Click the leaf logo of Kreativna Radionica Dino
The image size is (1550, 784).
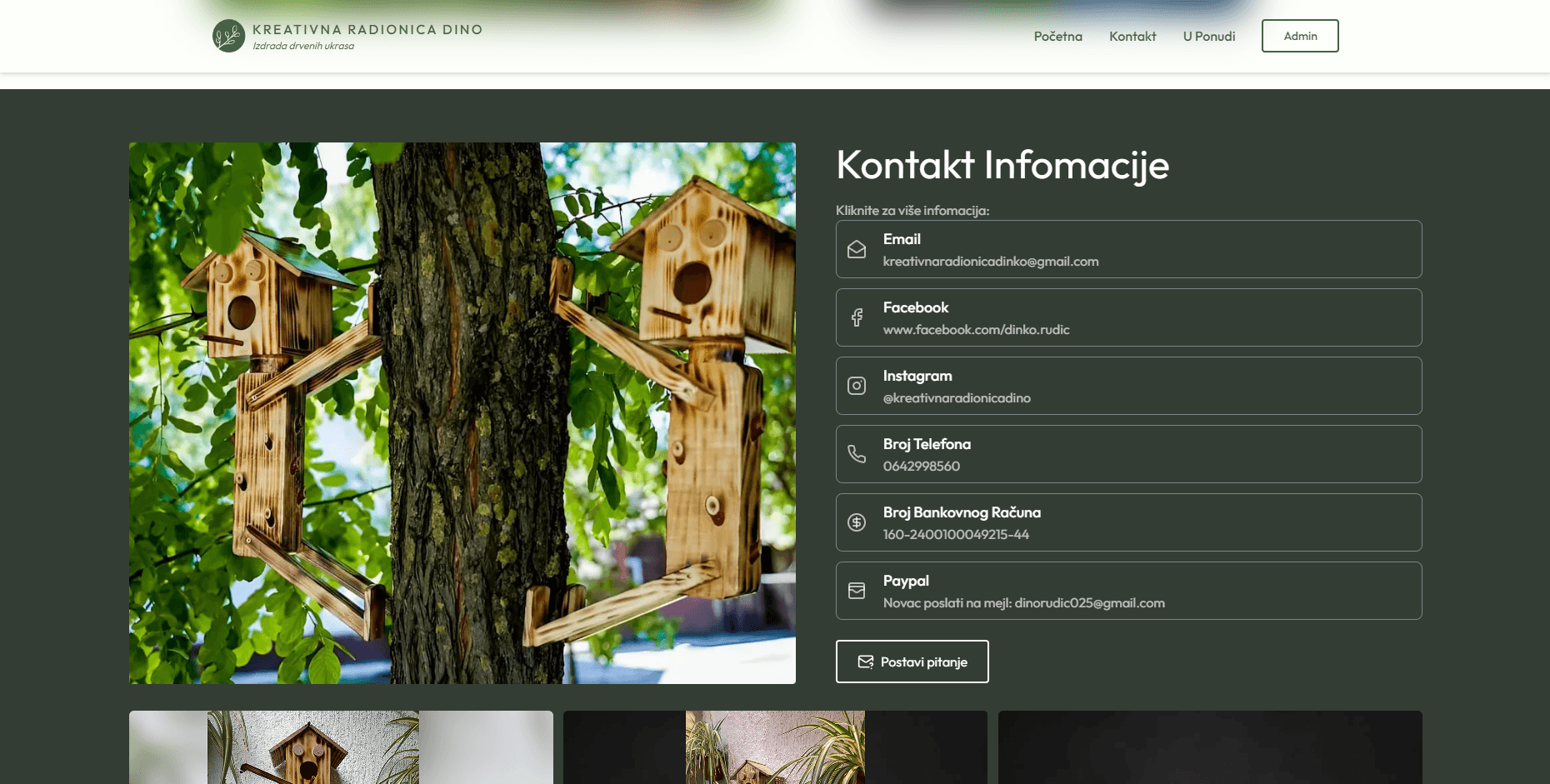228,36
